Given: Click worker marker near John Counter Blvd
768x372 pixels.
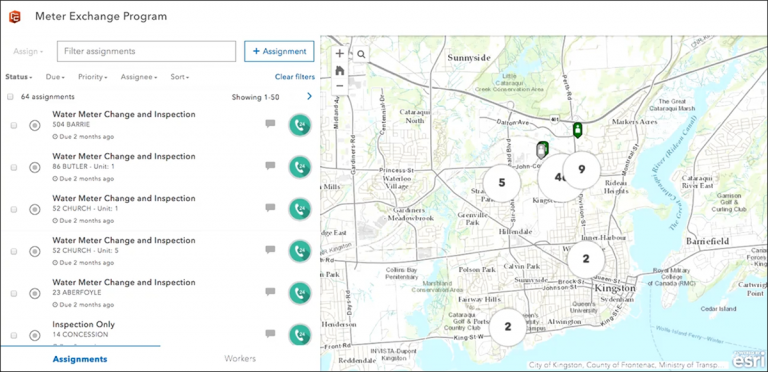Looking at the screenshot, I should pos(542,150).
